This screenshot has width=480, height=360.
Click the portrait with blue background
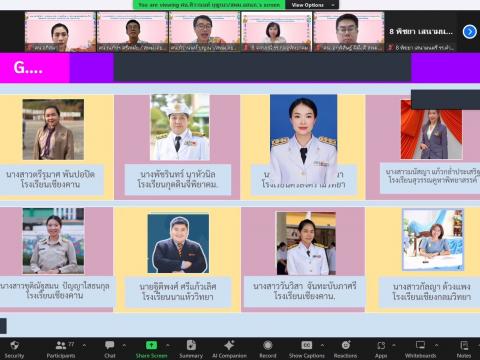pos(304,138)
